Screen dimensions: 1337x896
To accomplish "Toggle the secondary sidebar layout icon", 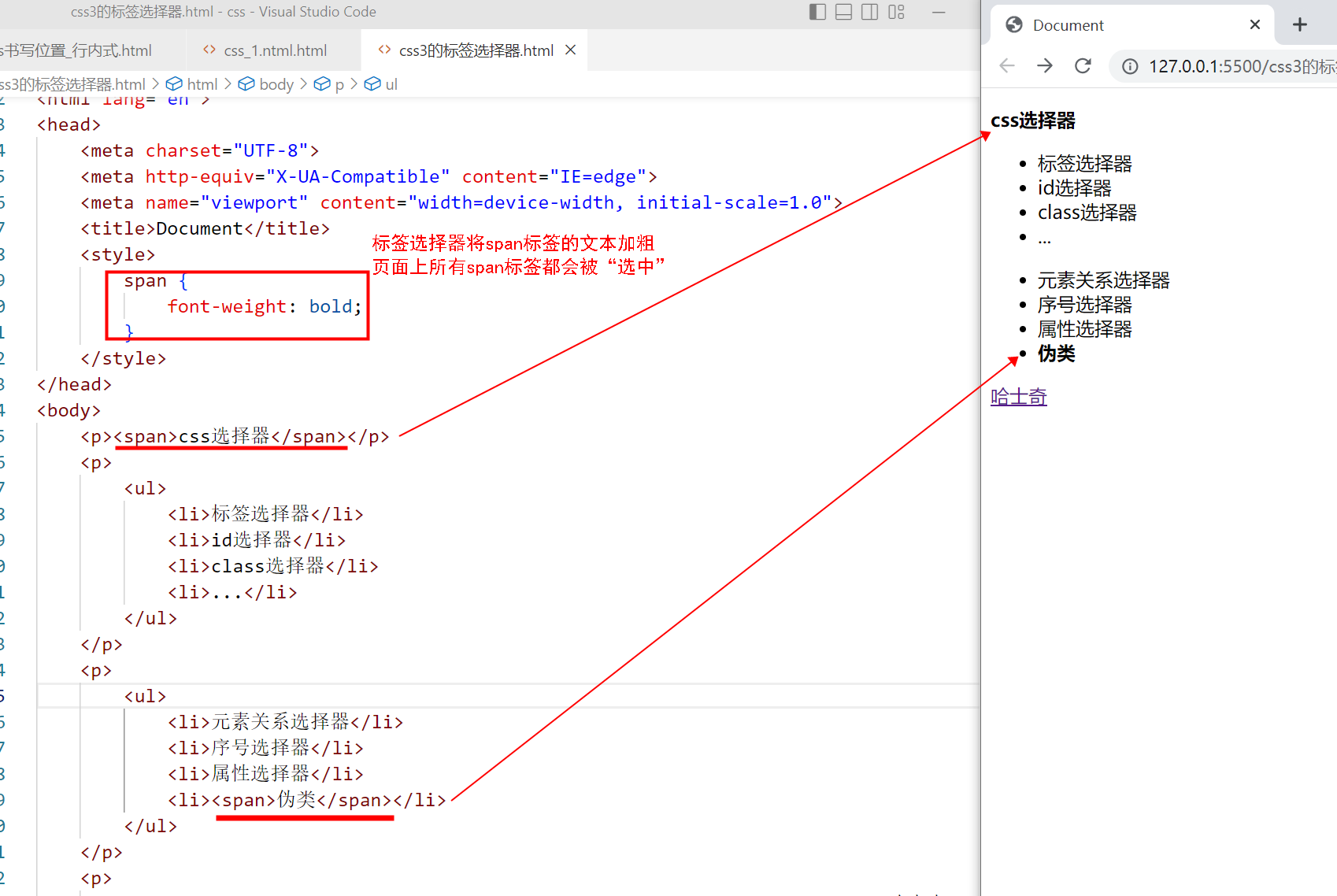I will 869,12.
